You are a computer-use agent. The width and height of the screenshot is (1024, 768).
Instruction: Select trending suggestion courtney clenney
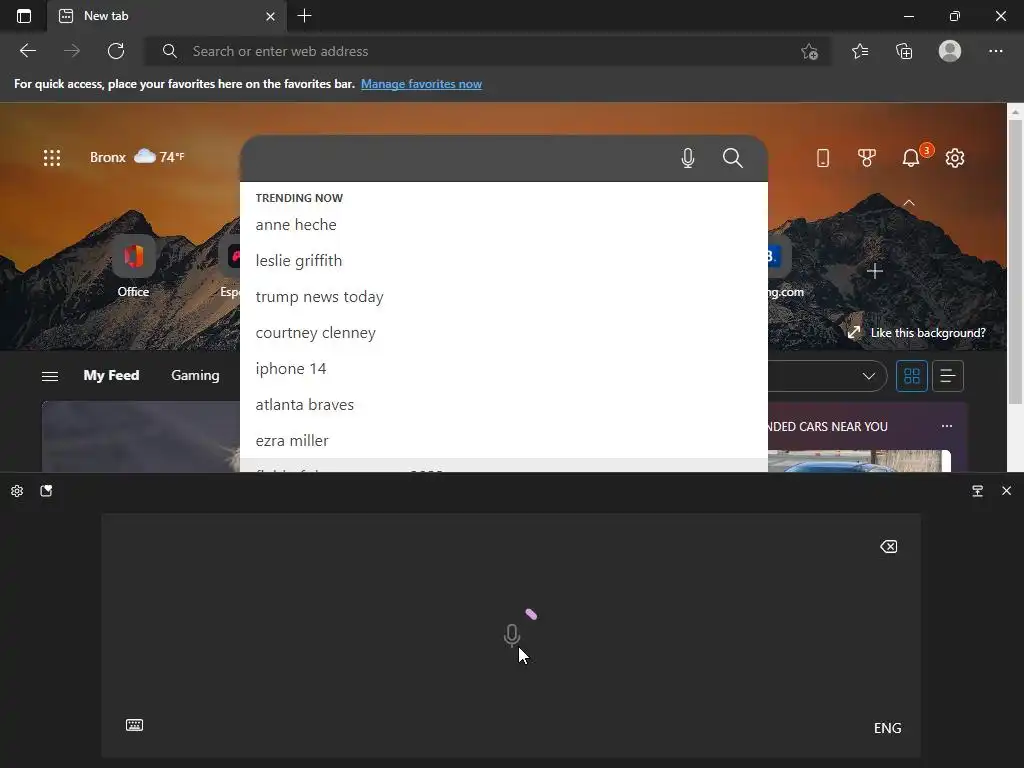coord(504,332)
